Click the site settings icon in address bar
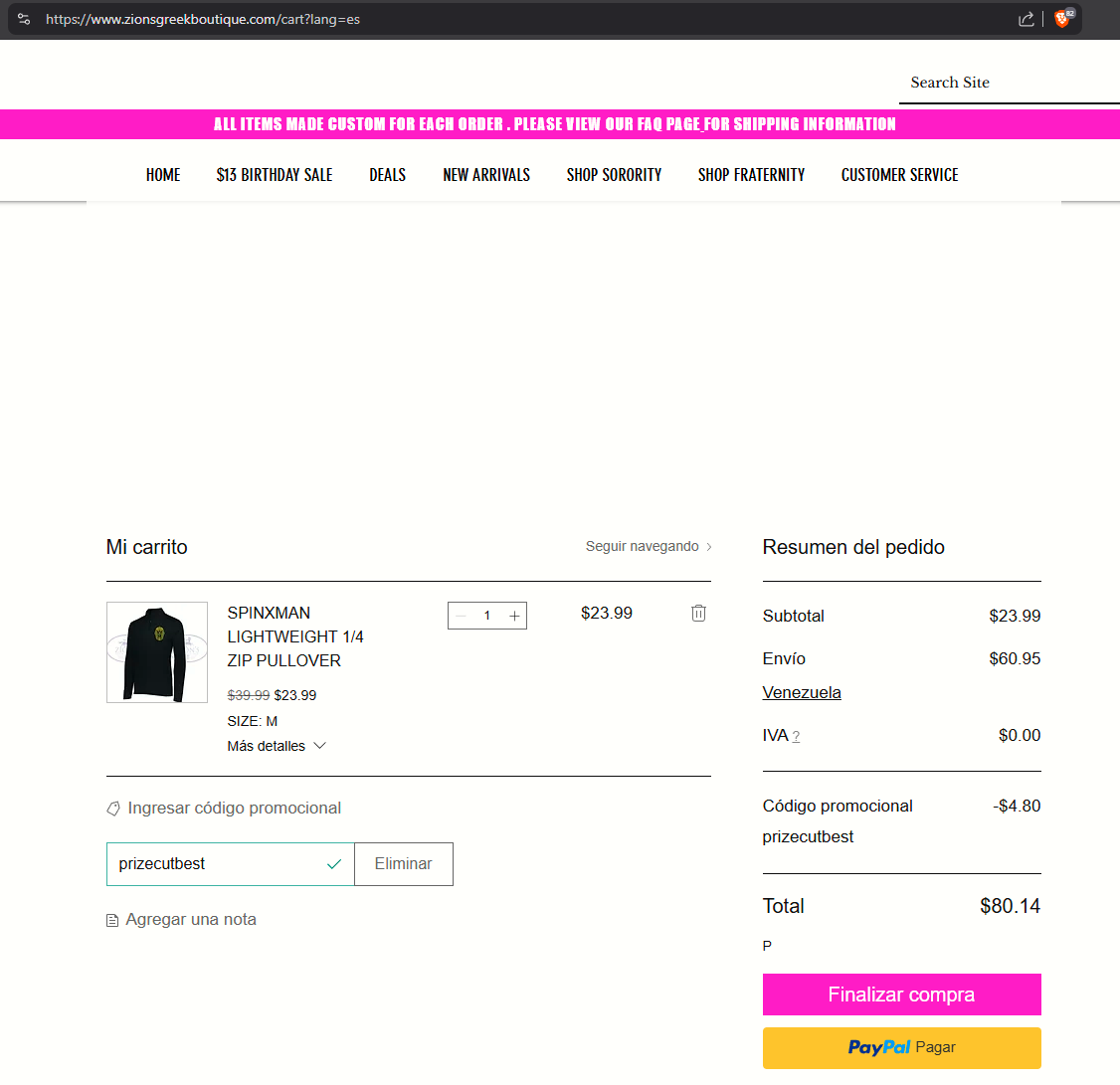 pyautogui.click(x=24, y=19)
